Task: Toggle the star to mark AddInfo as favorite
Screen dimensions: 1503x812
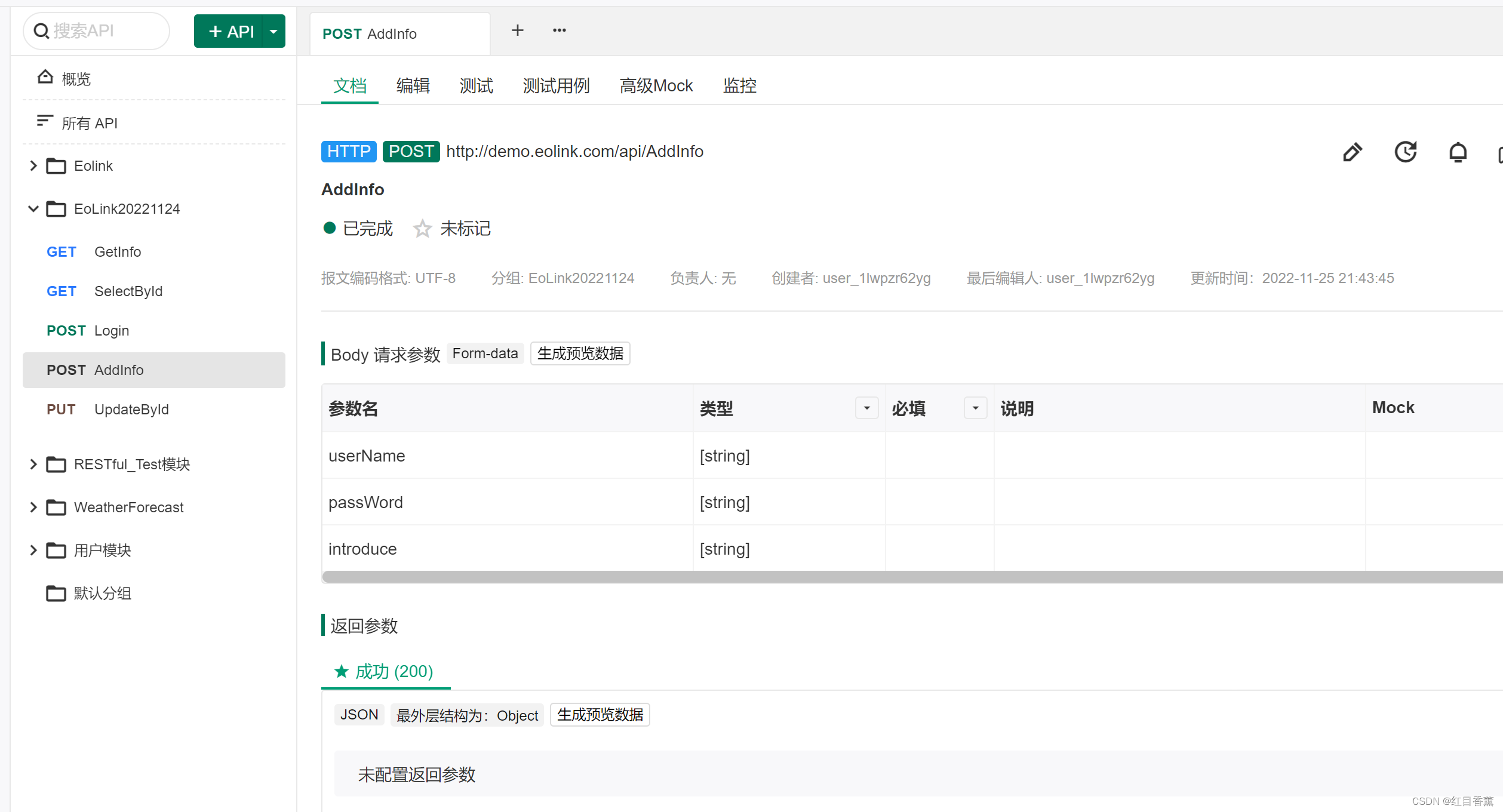Action: 422,228
